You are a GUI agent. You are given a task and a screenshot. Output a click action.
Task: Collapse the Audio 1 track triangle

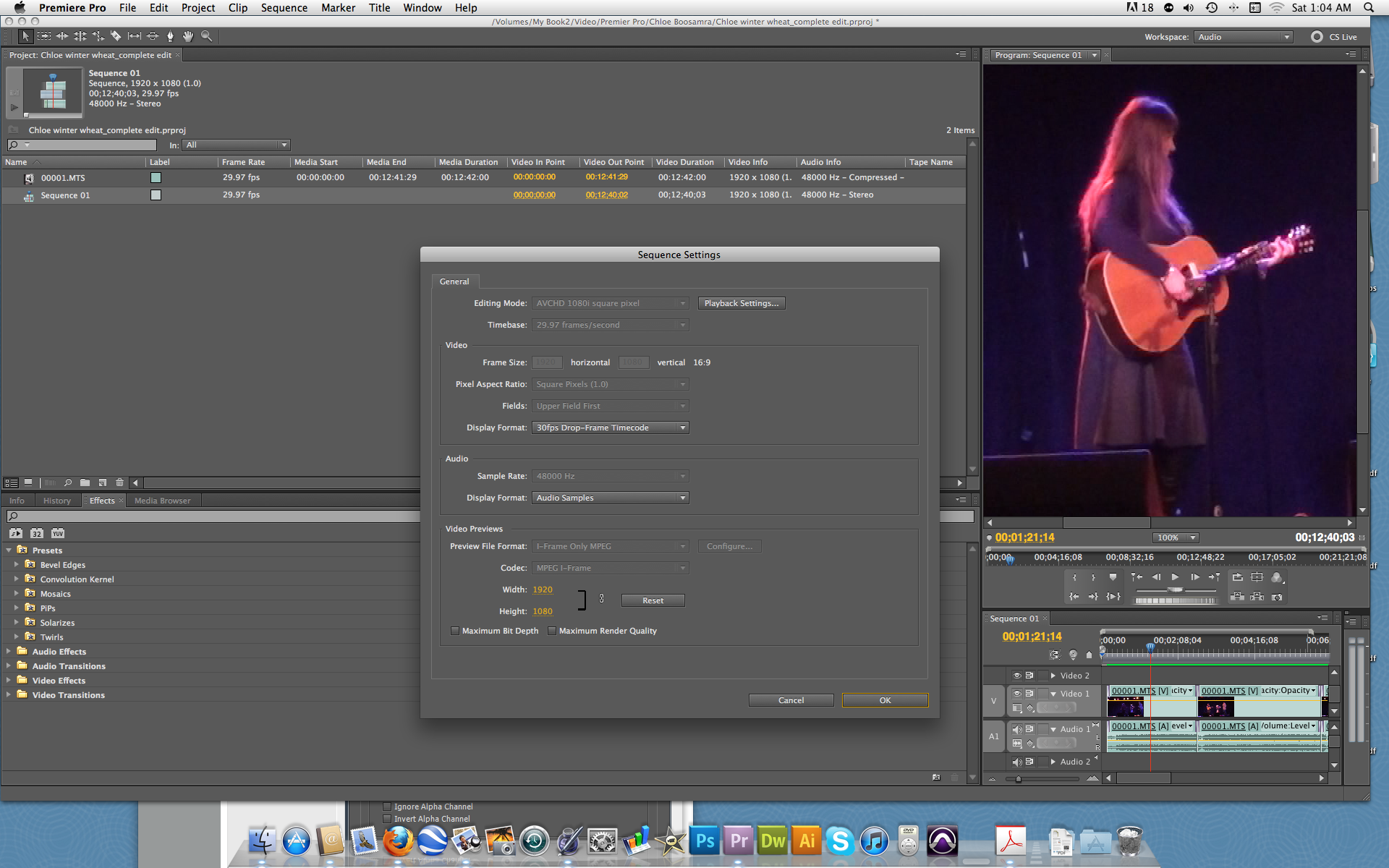(x=1053, y=729)
